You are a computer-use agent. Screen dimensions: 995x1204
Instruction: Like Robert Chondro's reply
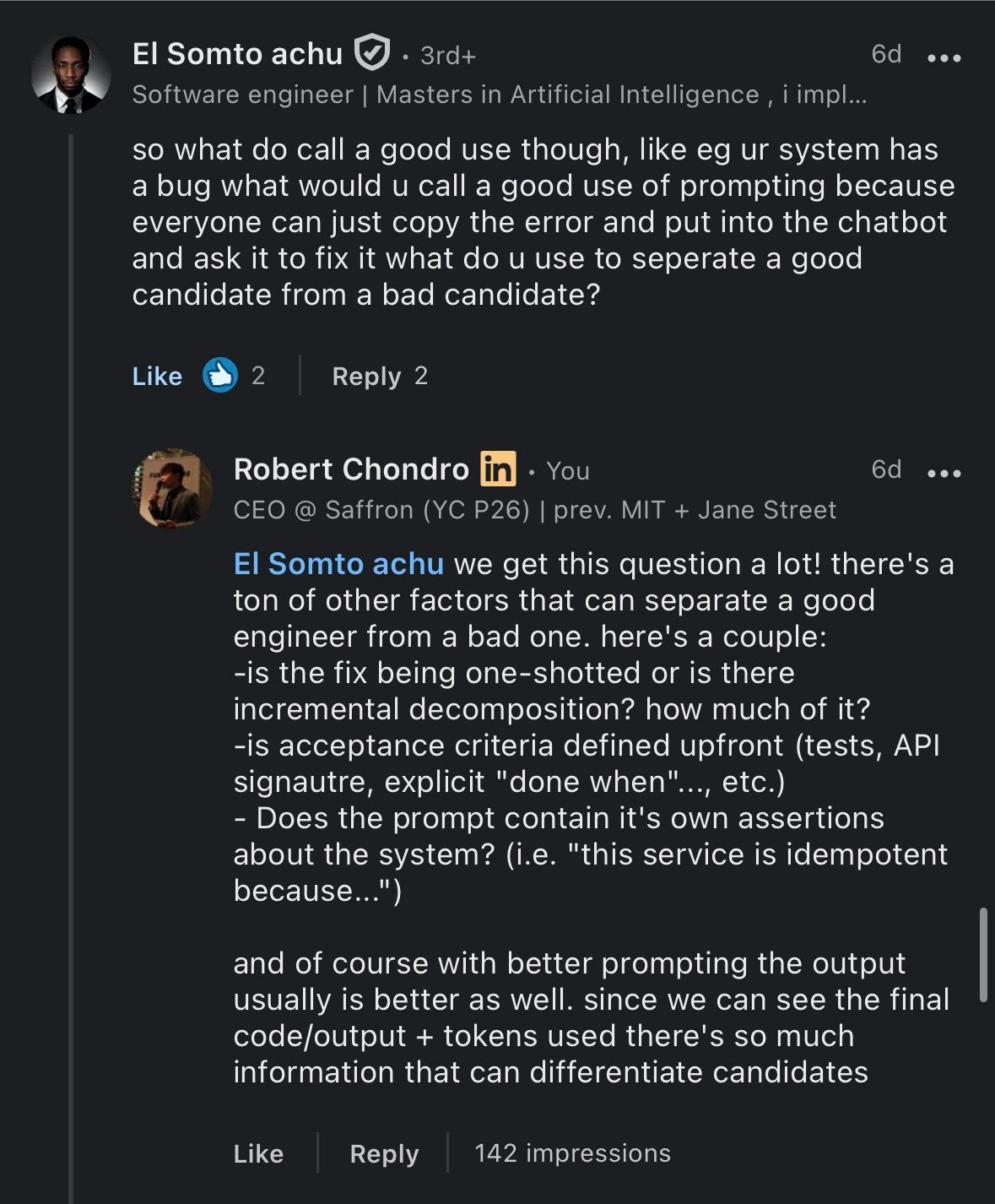click(258, 1153)
